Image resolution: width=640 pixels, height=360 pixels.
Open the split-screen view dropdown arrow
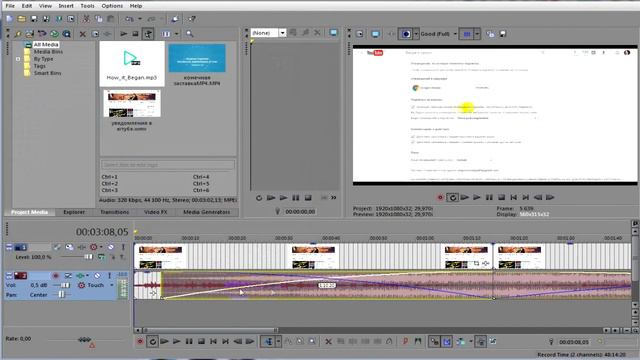[x=477, y=34]
